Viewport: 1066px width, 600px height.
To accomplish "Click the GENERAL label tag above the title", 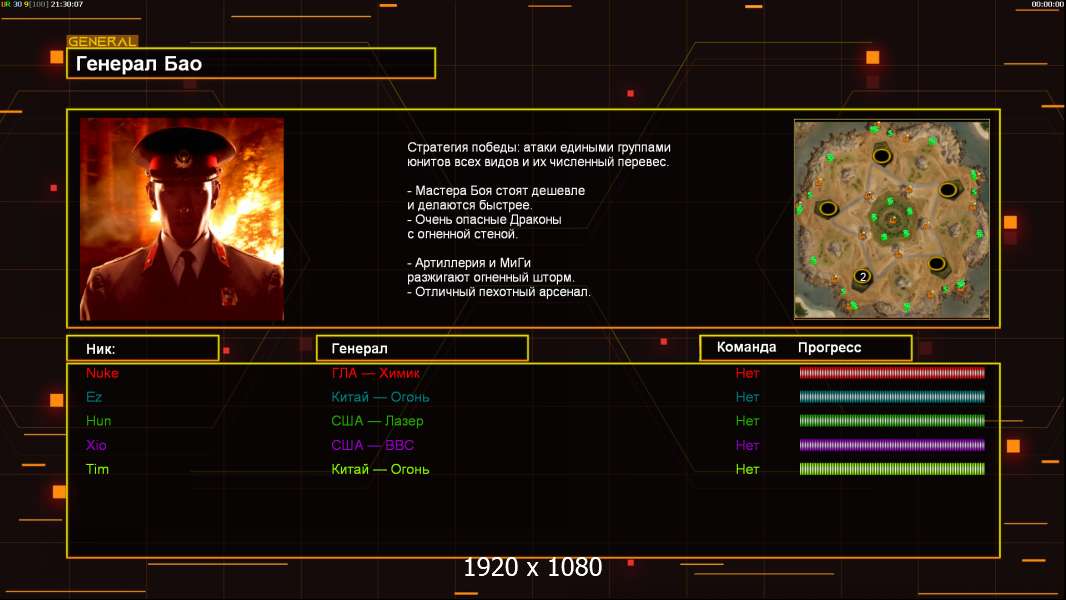I will point(102,41).
